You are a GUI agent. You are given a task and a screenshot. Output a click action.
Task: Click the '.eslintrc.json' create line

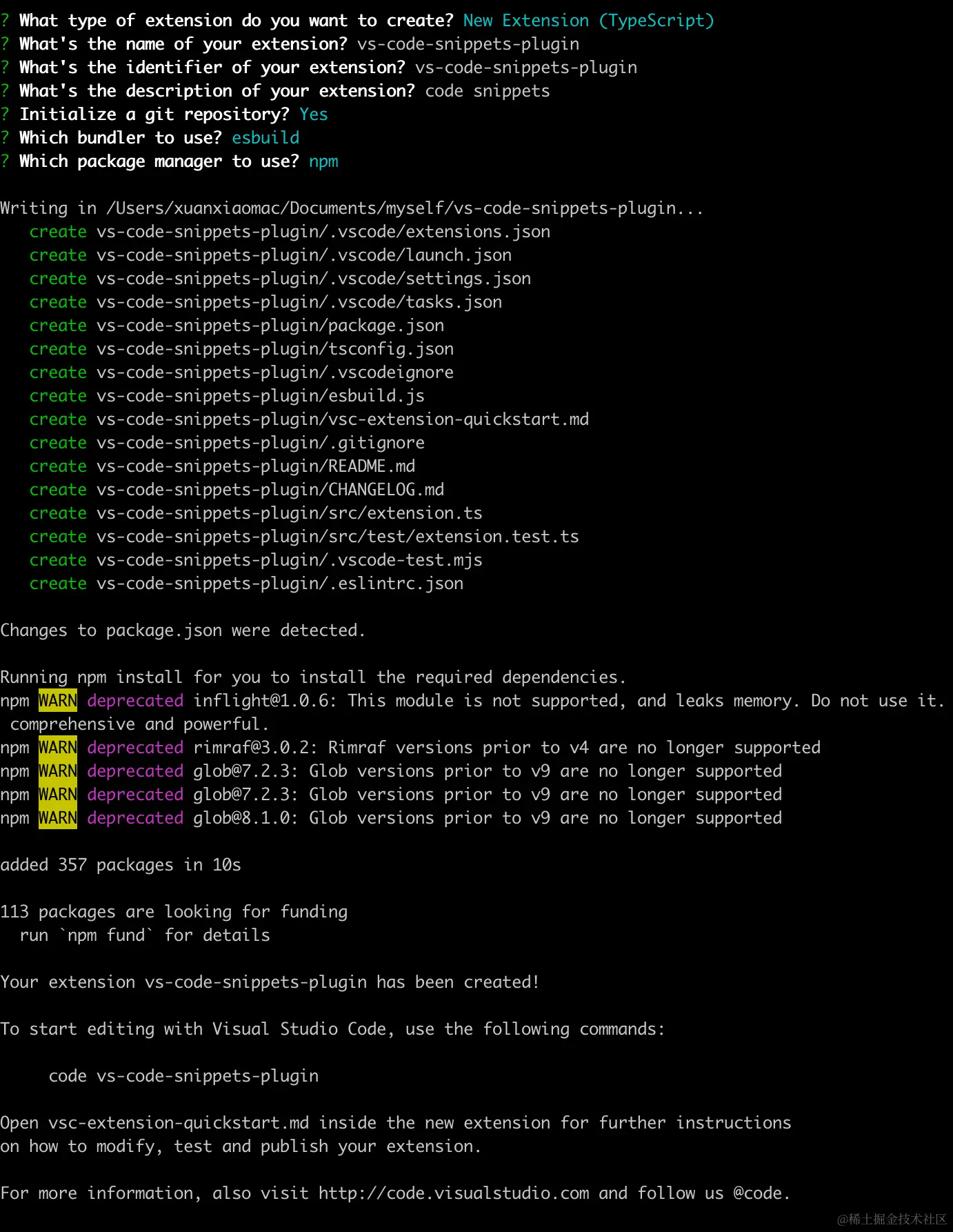pos(246,584)
